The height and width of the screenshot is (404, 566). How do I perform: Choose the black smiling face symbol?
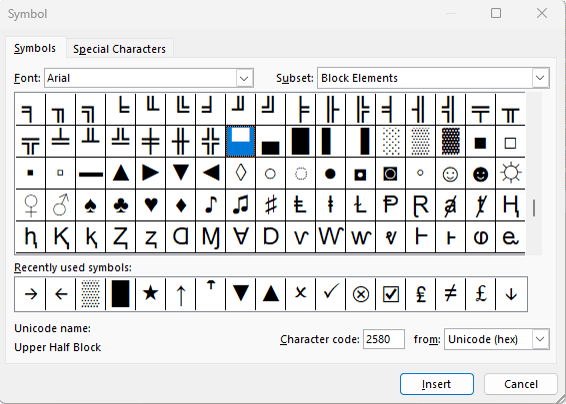pos(480,173)
